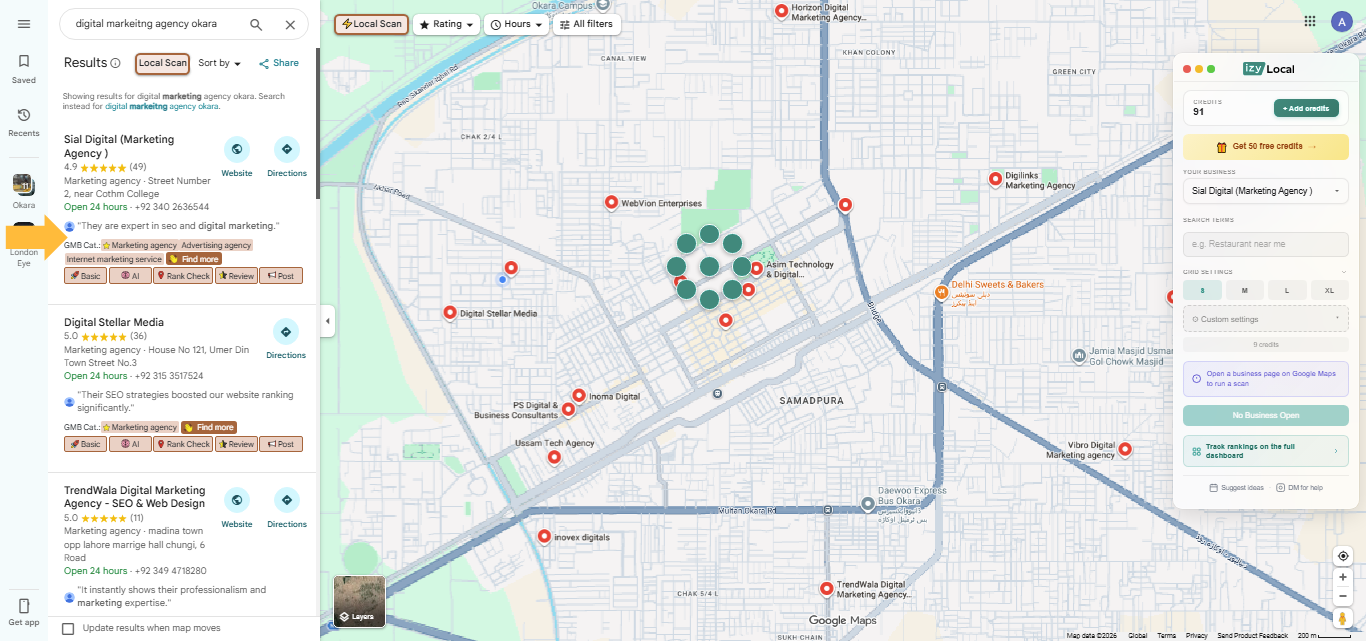Click WebVion Enterprises map pin
The image size is (1366, 641).
[611, 202]
